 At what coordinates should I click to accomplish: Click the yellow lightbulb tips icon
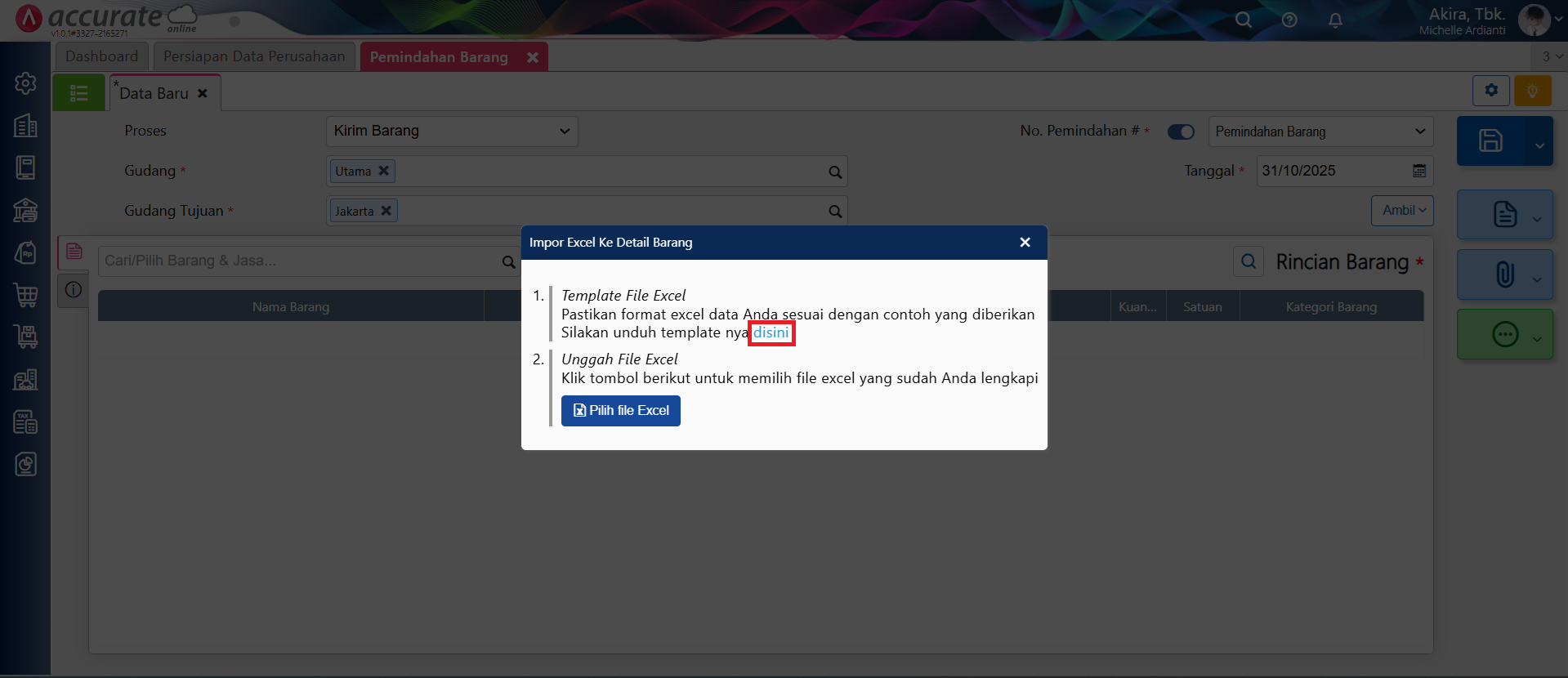1532,91
